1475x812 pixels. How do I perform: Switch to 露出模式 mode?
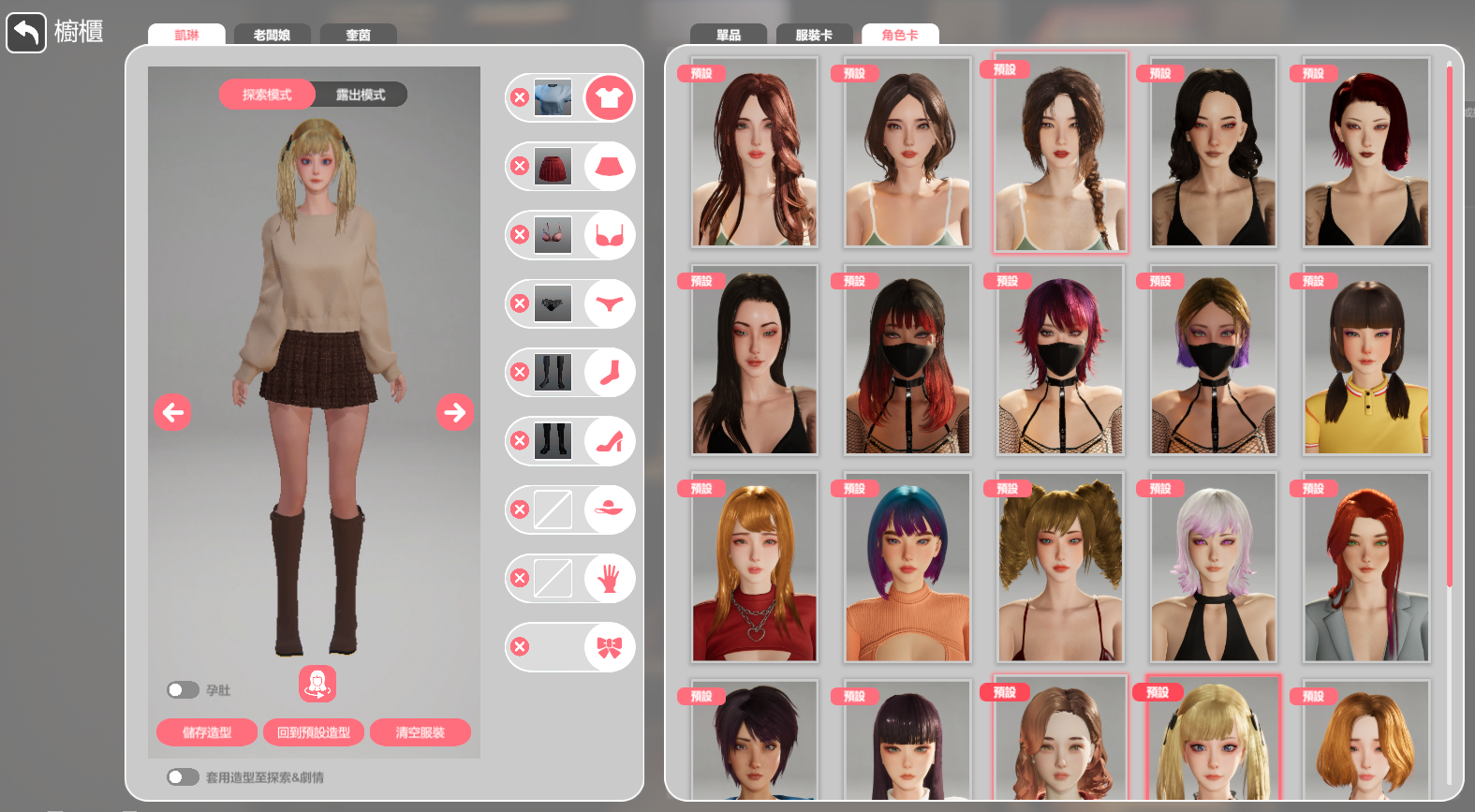click(x=361, y=95)
